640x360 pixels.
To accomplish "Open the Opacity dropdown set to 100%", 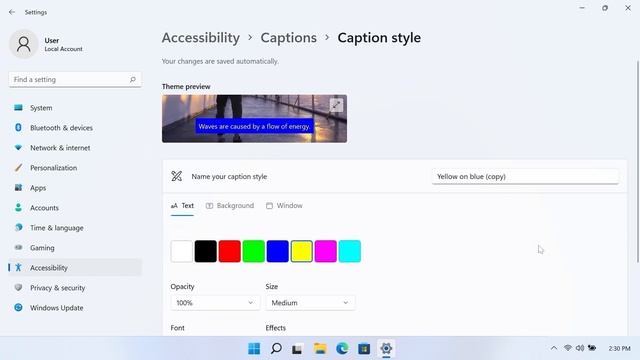I will [x=215, y=303].
